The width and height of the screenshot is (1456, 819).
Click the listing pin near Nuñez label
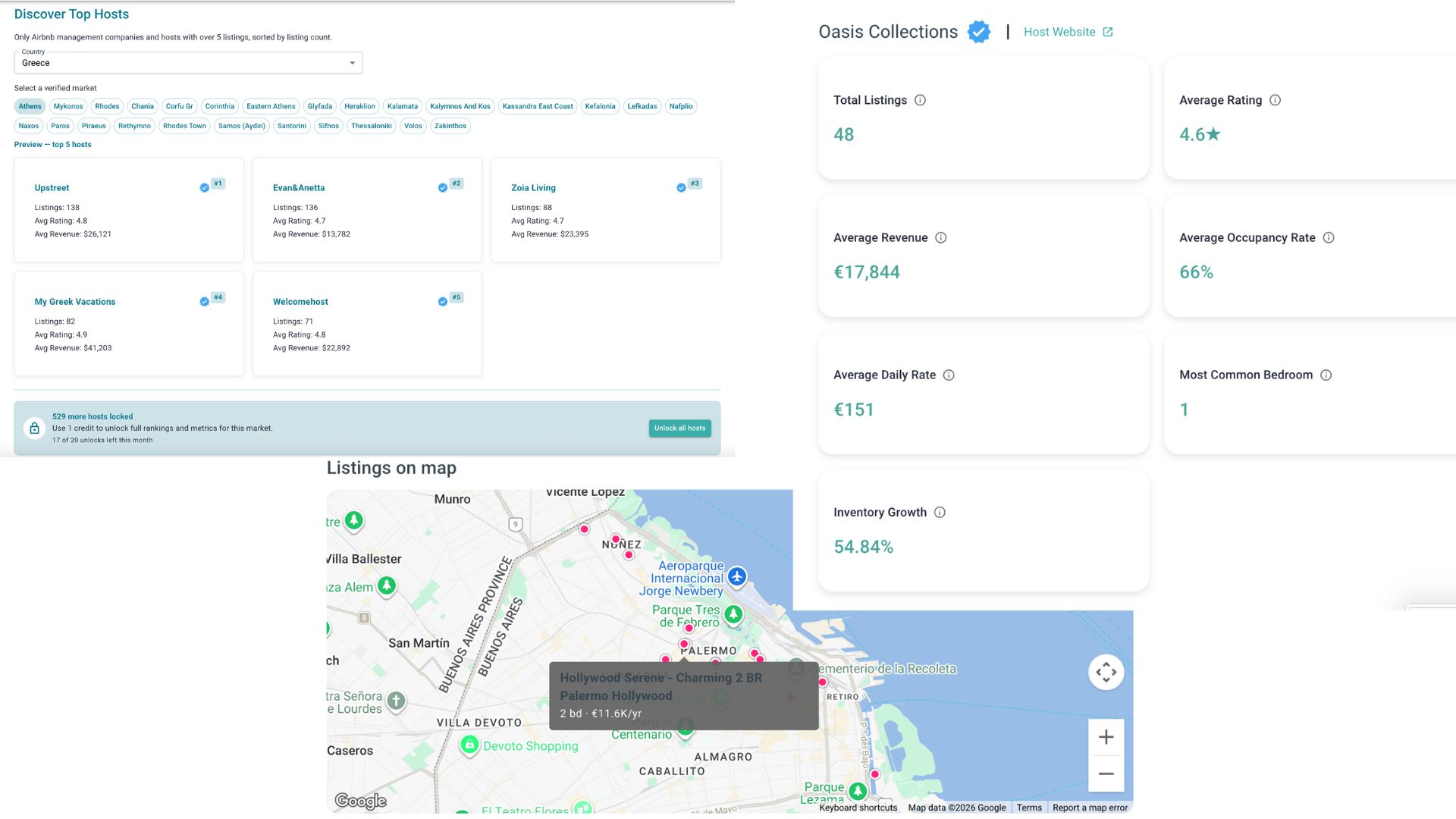point(616,539)
